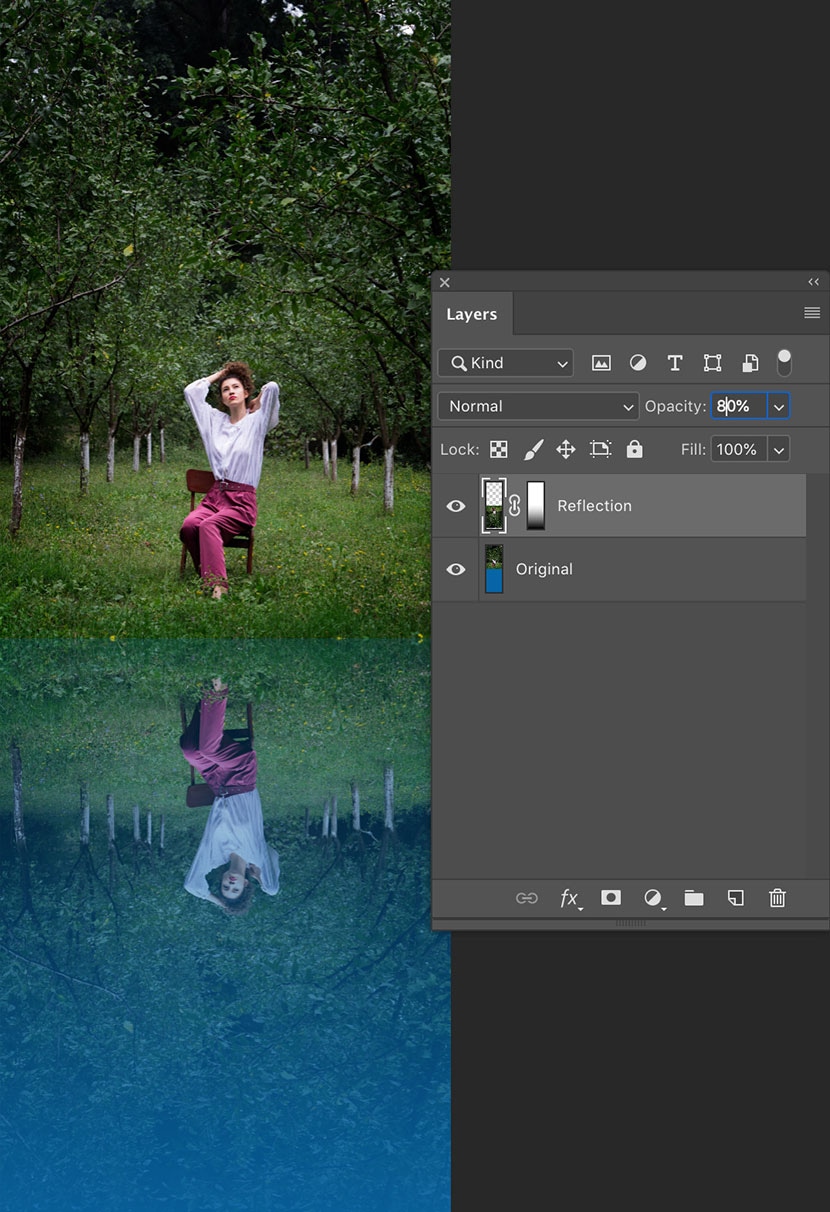This screenshot has height=1212, width=830.
Task: Hide the Reflection layer
Action: [456, 506]
